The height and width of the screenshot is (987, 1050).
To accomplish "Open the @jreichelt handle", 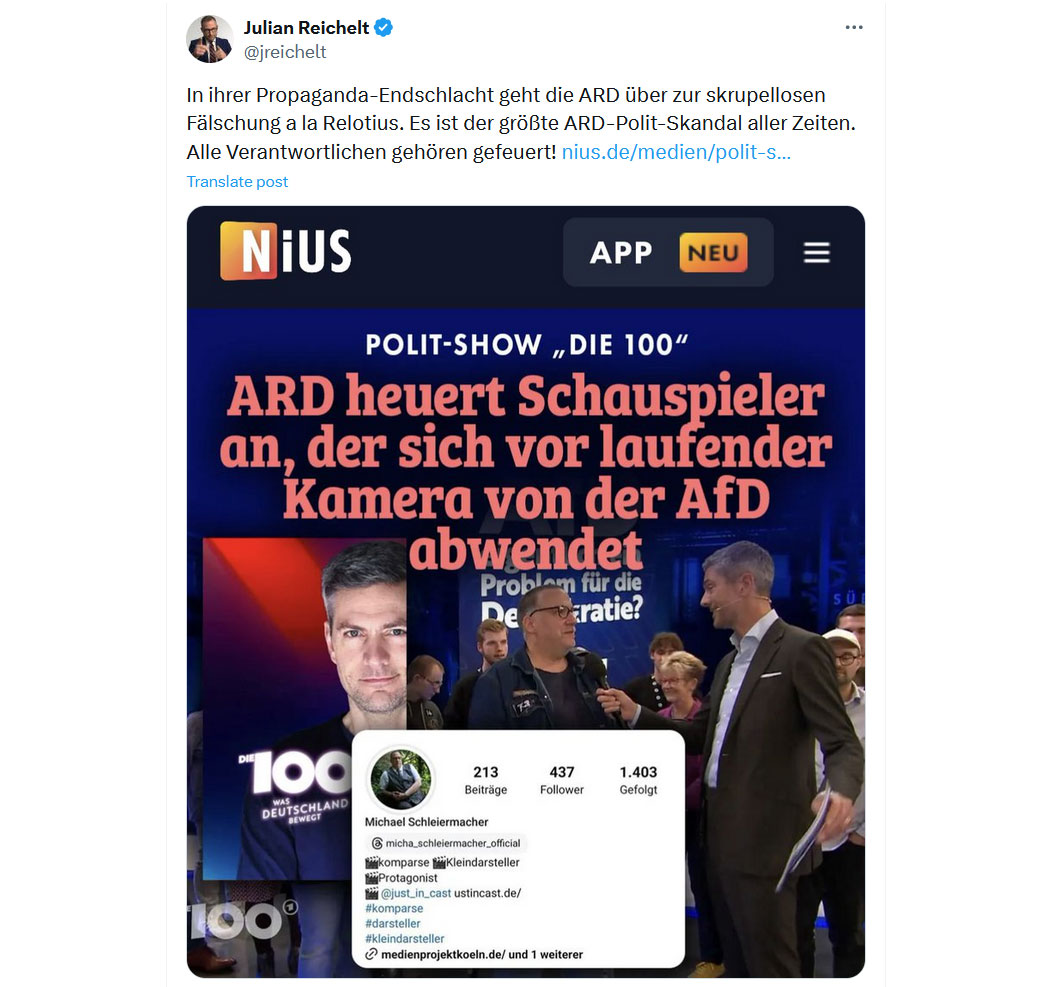I will coord(285,52).
